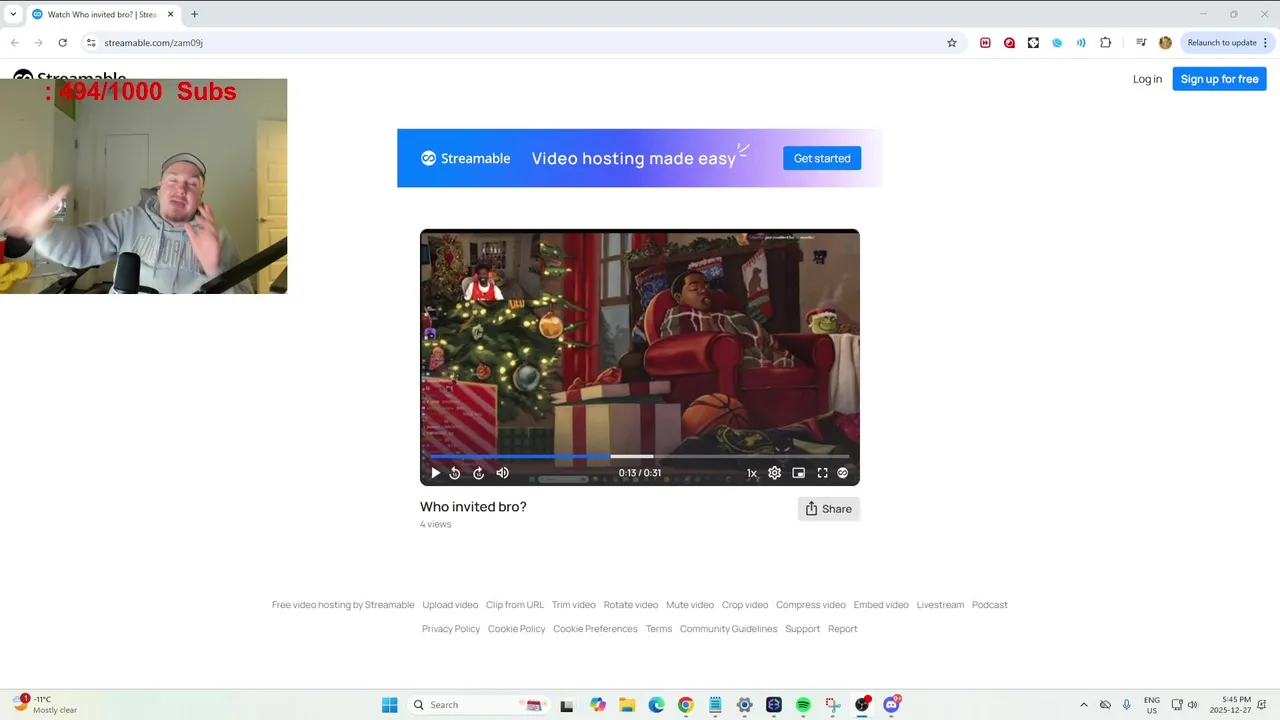Viewport: 1280px width, 720px height.
Task: Click Get started in banner
Action: click(x=822, y=158)
